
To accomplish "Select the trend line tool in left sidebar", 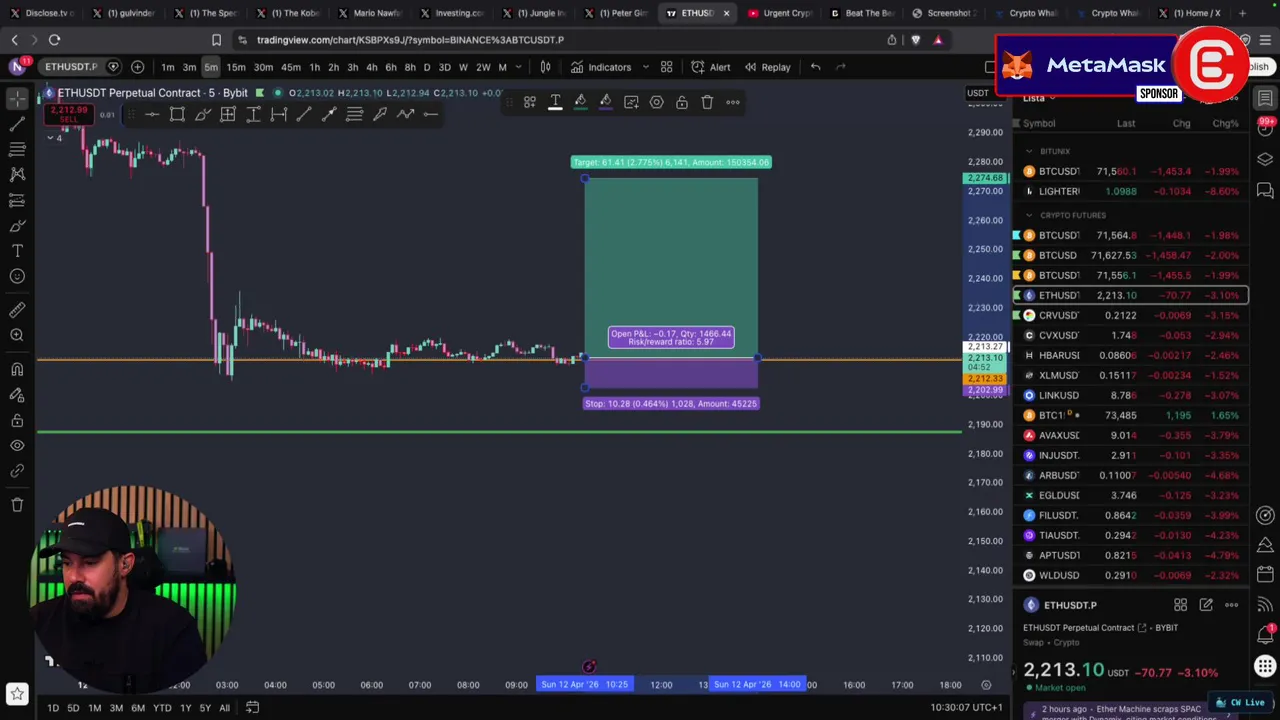I will (17, 124).
